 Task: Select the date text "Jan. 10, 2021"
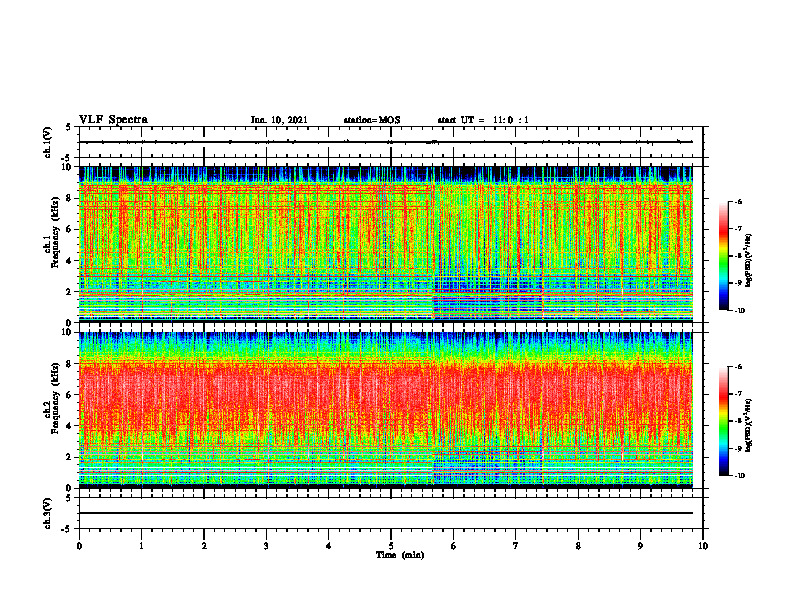click(279, 120)
